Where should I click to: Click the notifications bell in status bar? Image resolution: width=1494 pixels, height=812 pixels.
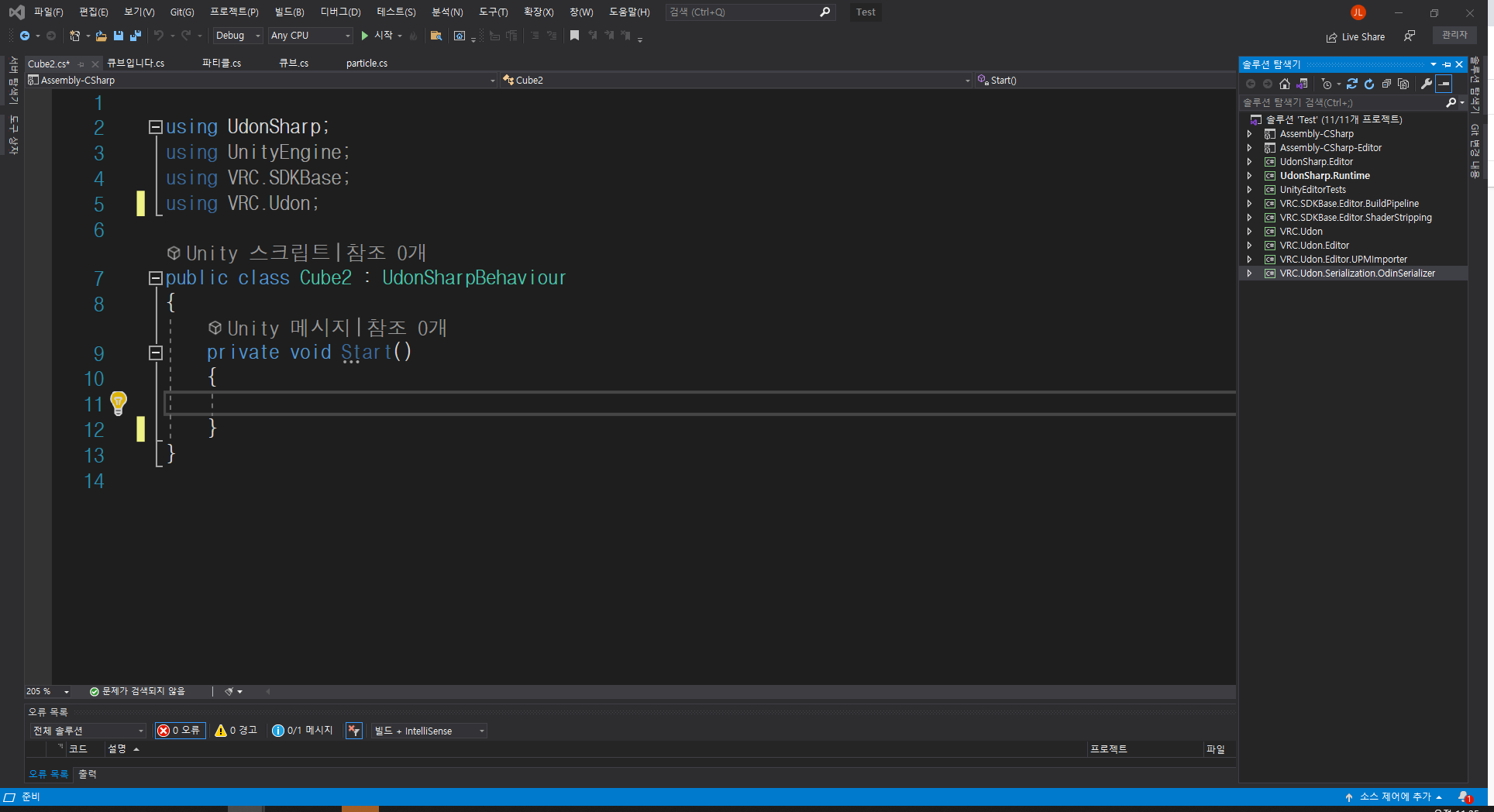pyautogui.click(x=1464, y=797)
